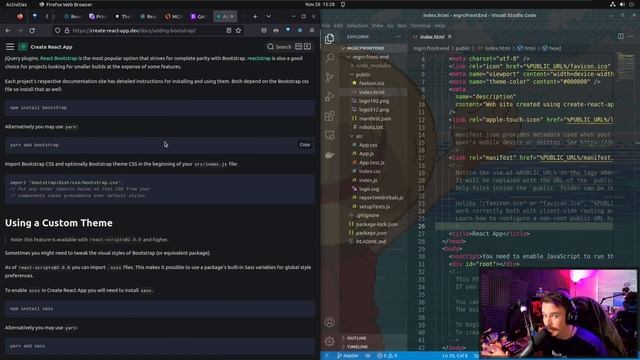Viewport: 640px width, 360px height.
Task: Follow the React Bootstrap link
Action: [58, 58]
